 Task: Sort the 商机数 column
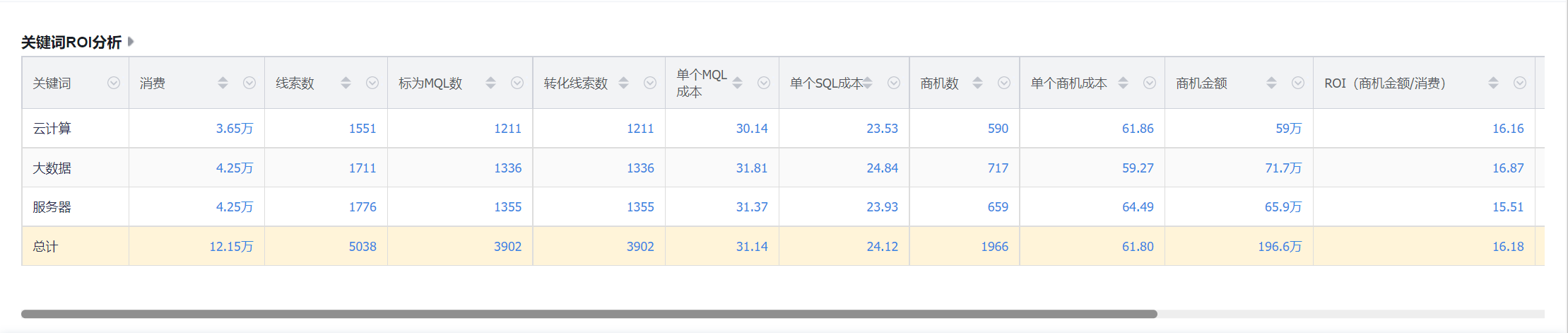click(x=977, y=83)
